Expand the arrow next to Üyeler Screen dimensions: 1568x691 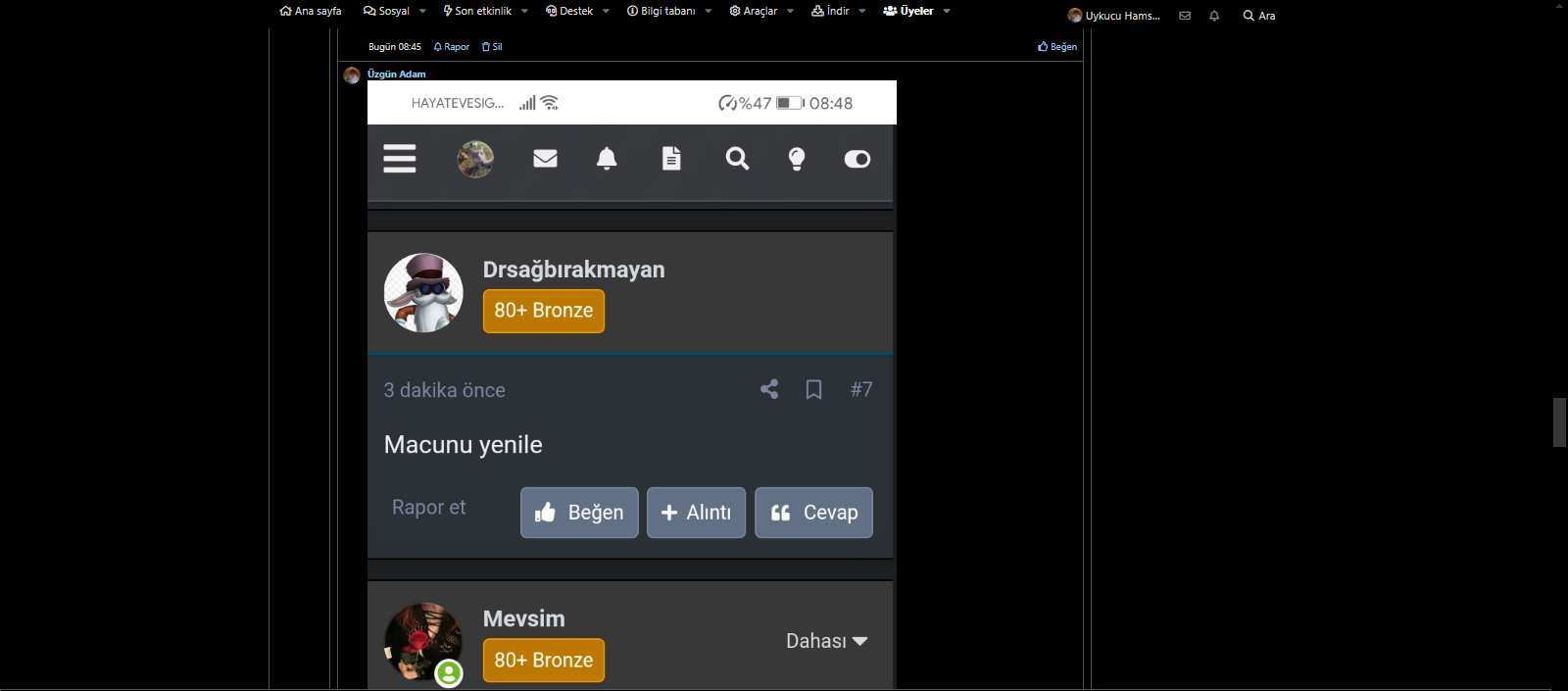tap(947, 11)
